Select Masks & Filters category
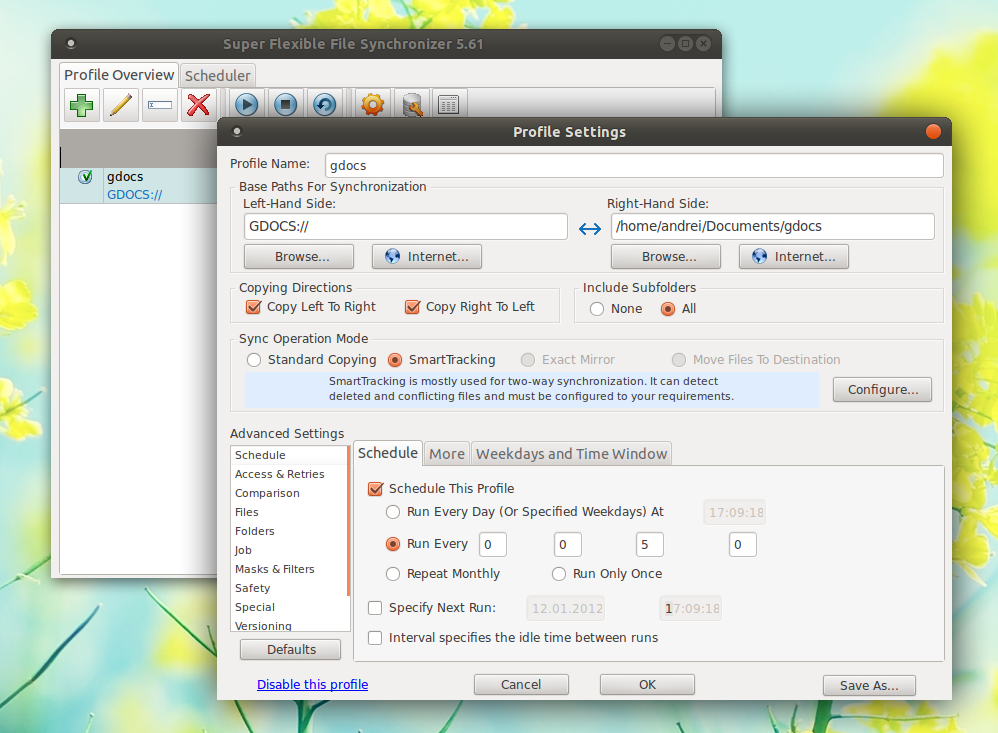 [289, 569]
